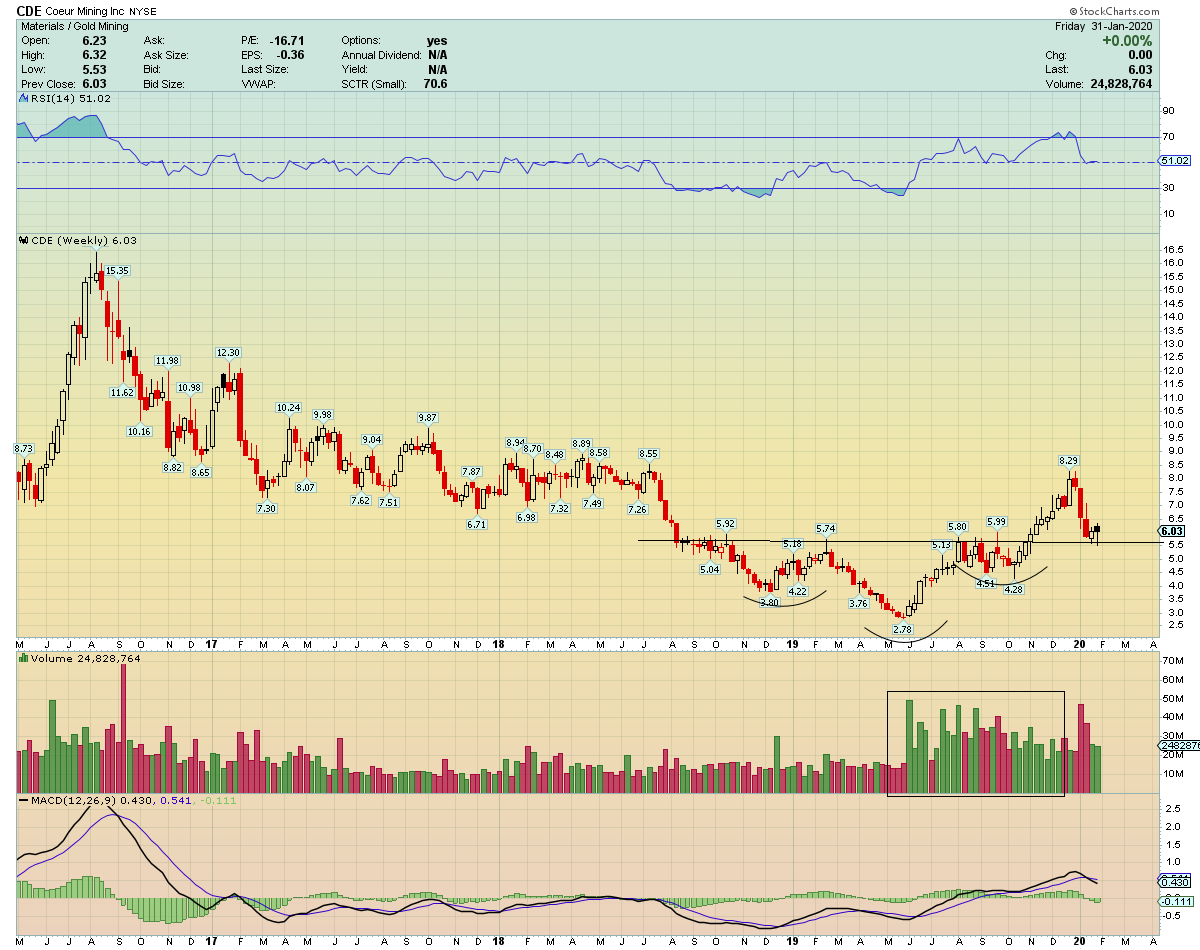Click the 51.02 RSI tag on right axis
The image size is (1200, 950).
point(1173,161)
